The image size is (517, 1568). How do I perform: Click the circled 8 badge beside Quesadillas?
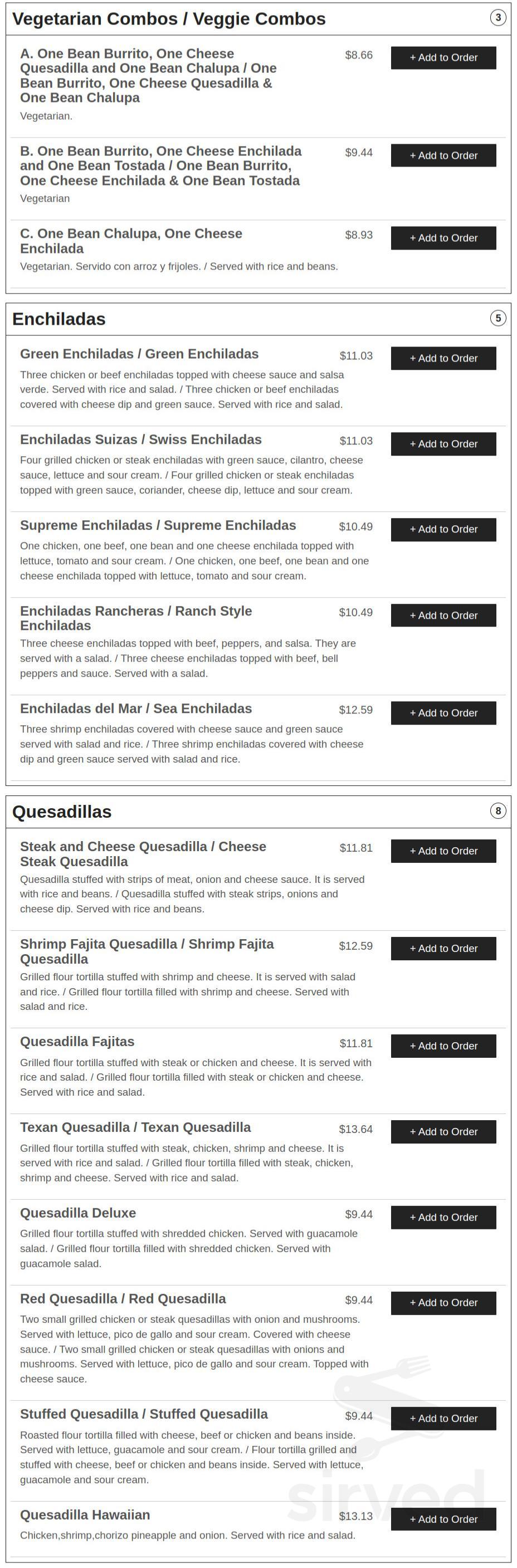(498, 812)
